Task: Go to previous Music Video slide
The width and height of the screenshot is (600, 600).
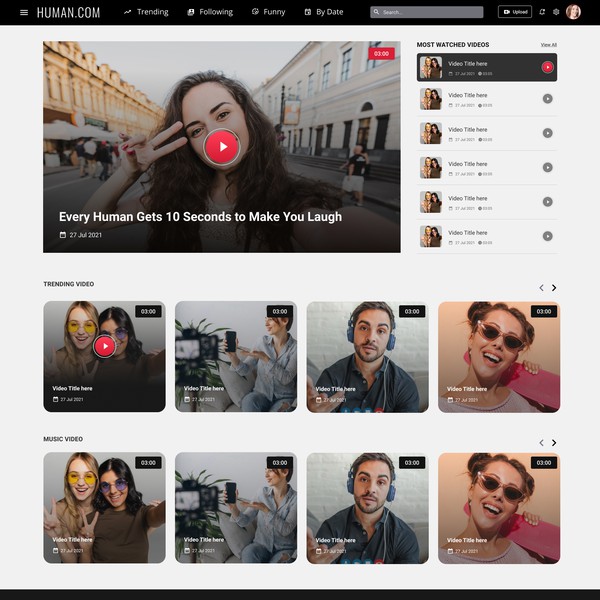Action: (x=541, y=443)
